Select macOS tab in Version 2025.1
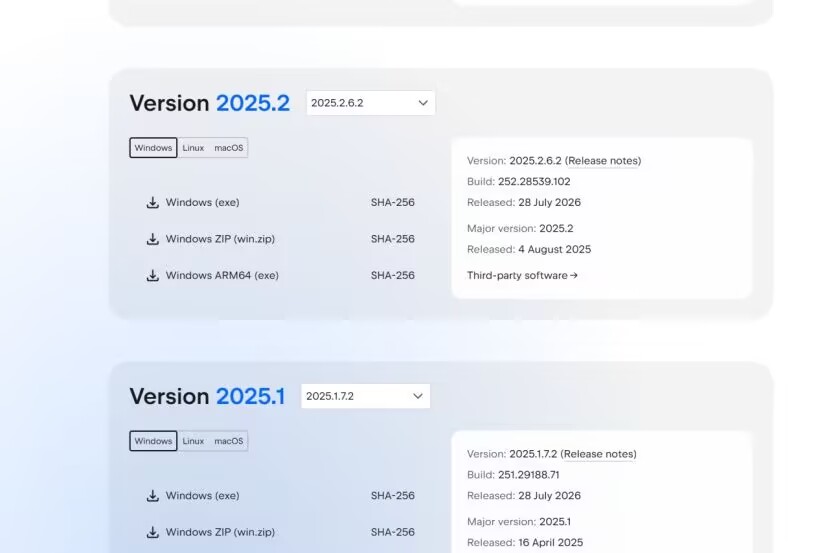 (x=229, y=441)
